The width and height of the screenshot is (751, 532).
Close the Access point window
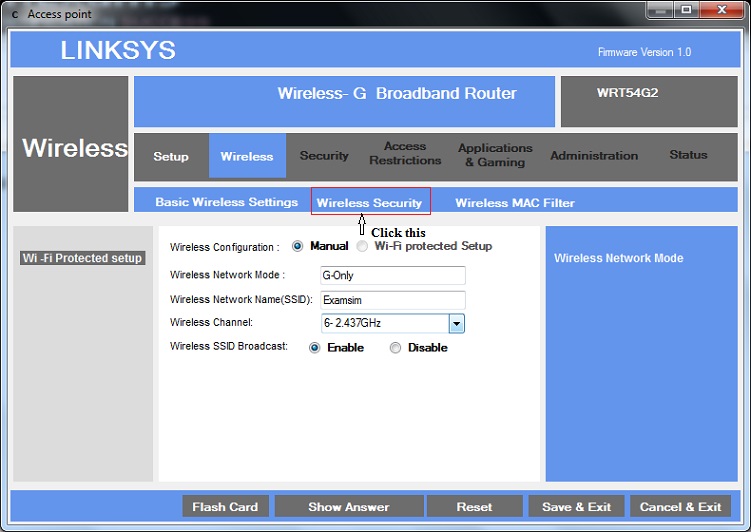pos(722,10)
